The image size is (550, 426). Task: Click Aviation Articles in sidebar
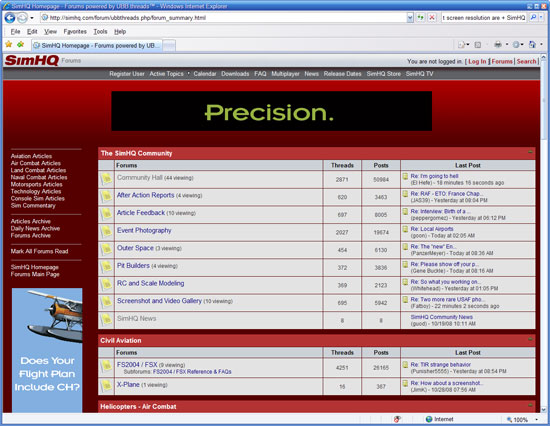pos(31,156)
